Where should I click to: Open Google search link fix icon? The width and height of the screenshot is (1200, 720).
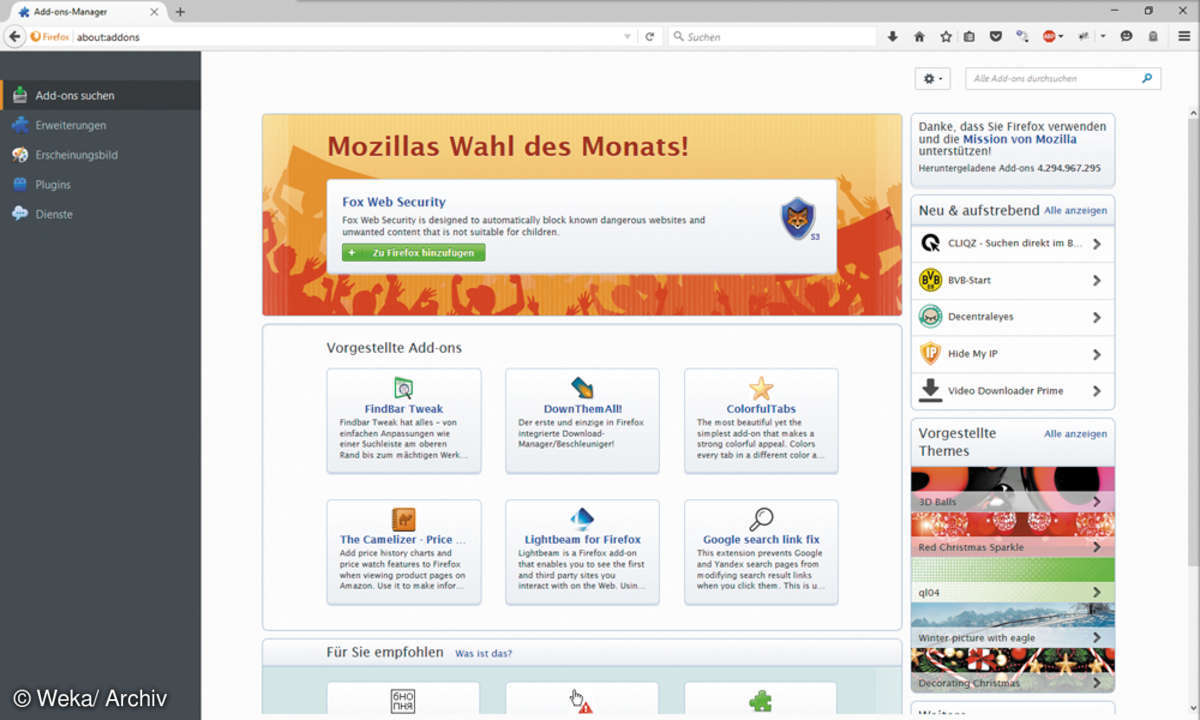click(x=761, y=519)
